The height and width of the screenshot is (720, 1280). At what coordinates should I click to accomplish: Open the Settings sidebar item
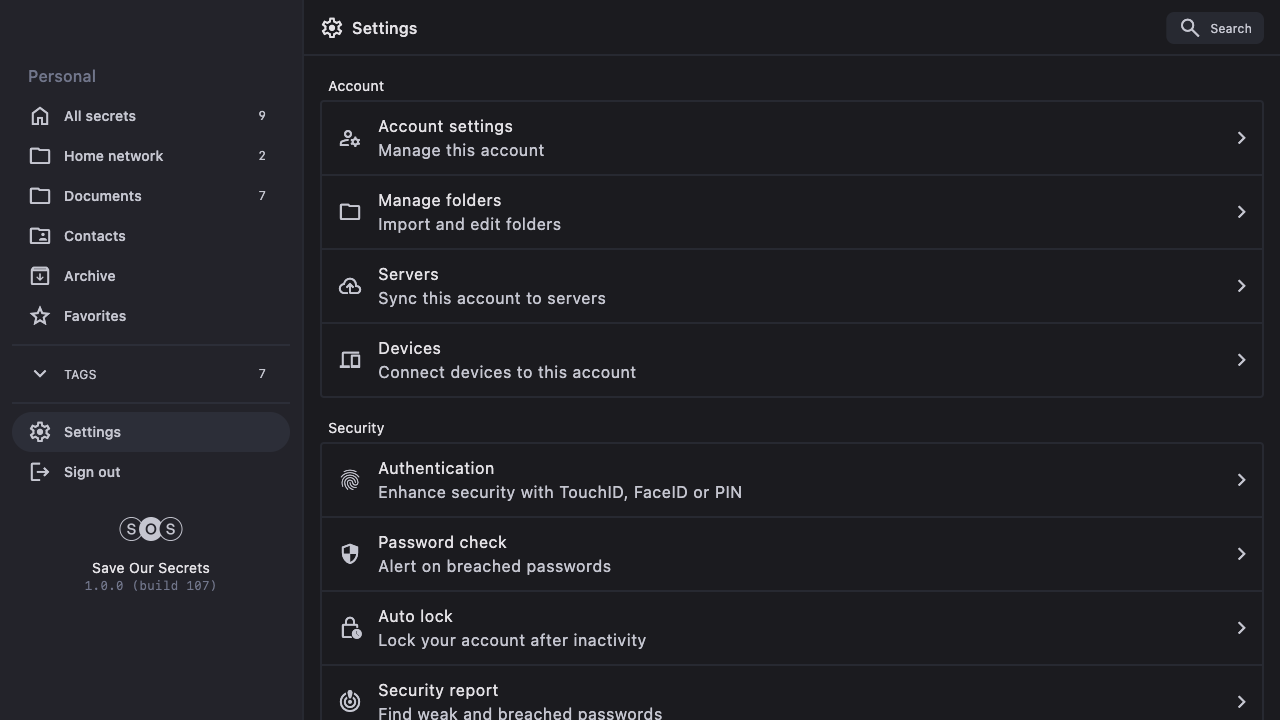pyautogui.click(x=92, y=432)
